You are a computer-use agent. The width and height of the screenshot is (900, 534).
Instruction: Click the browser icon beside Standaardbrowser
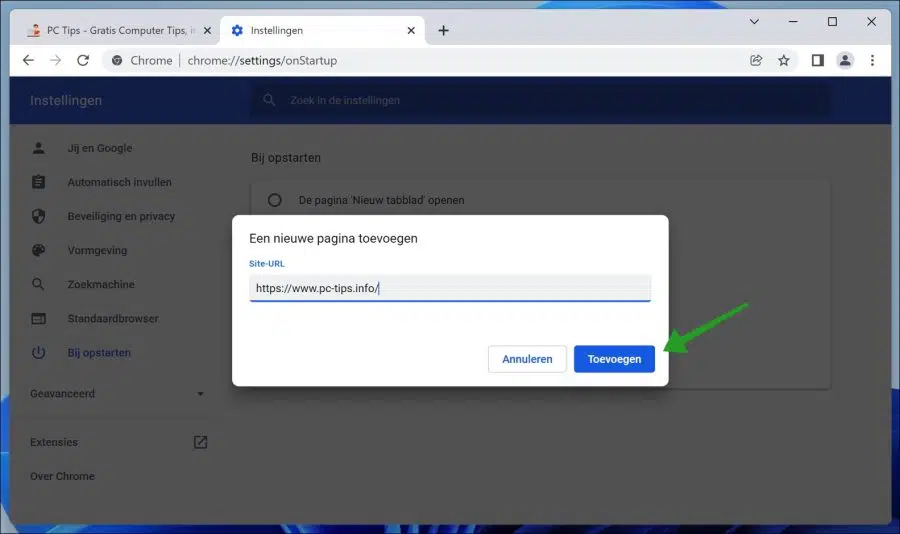tap(38, 318)
